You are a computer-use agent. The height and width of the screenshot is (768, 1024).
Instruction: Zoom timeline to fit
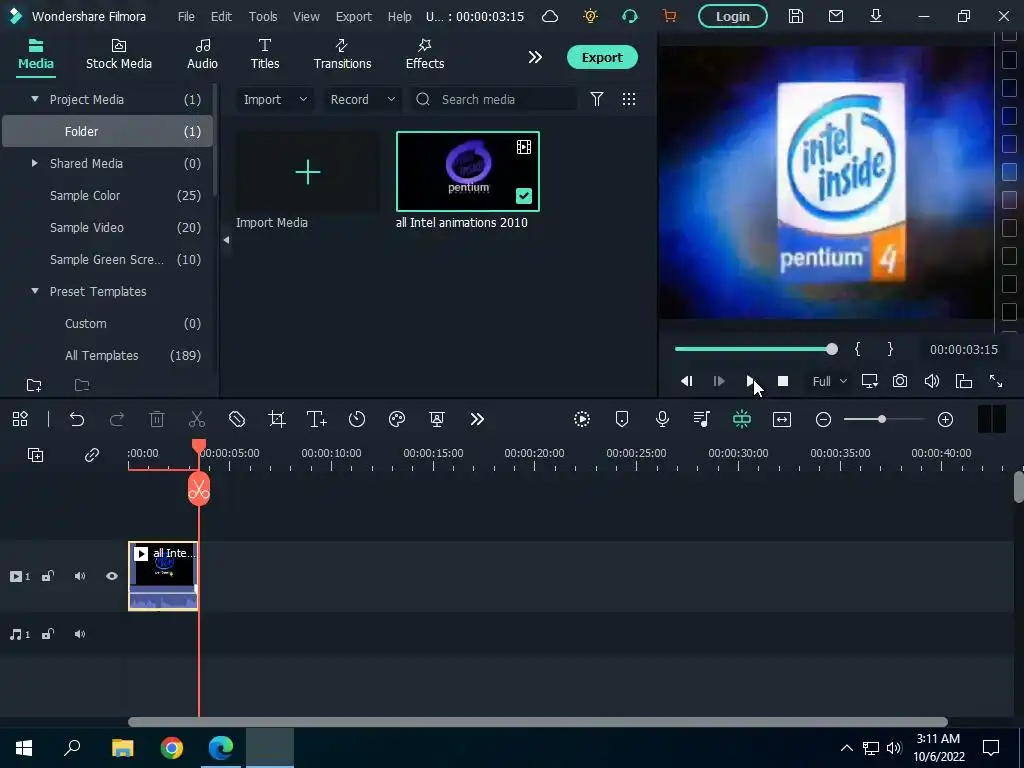pyautogui.click(x=782, y=419)
